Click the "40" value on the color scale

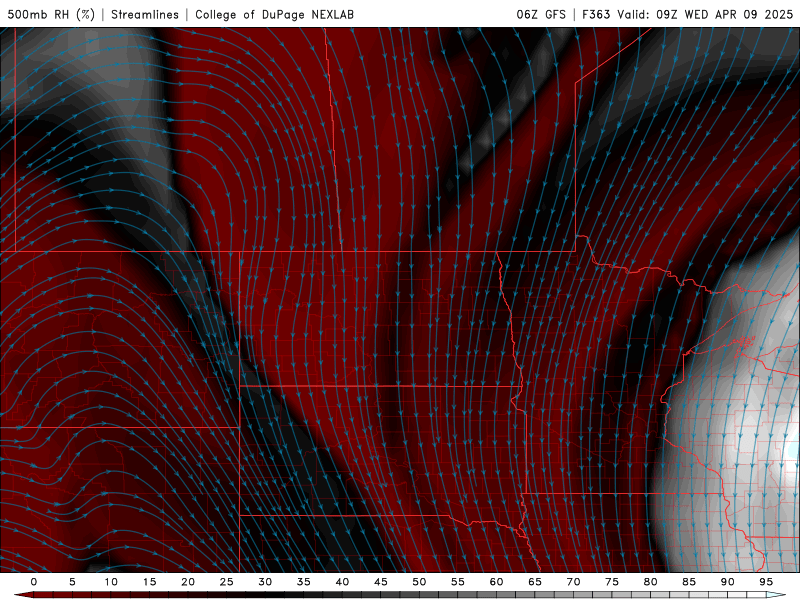coord(342,582)
